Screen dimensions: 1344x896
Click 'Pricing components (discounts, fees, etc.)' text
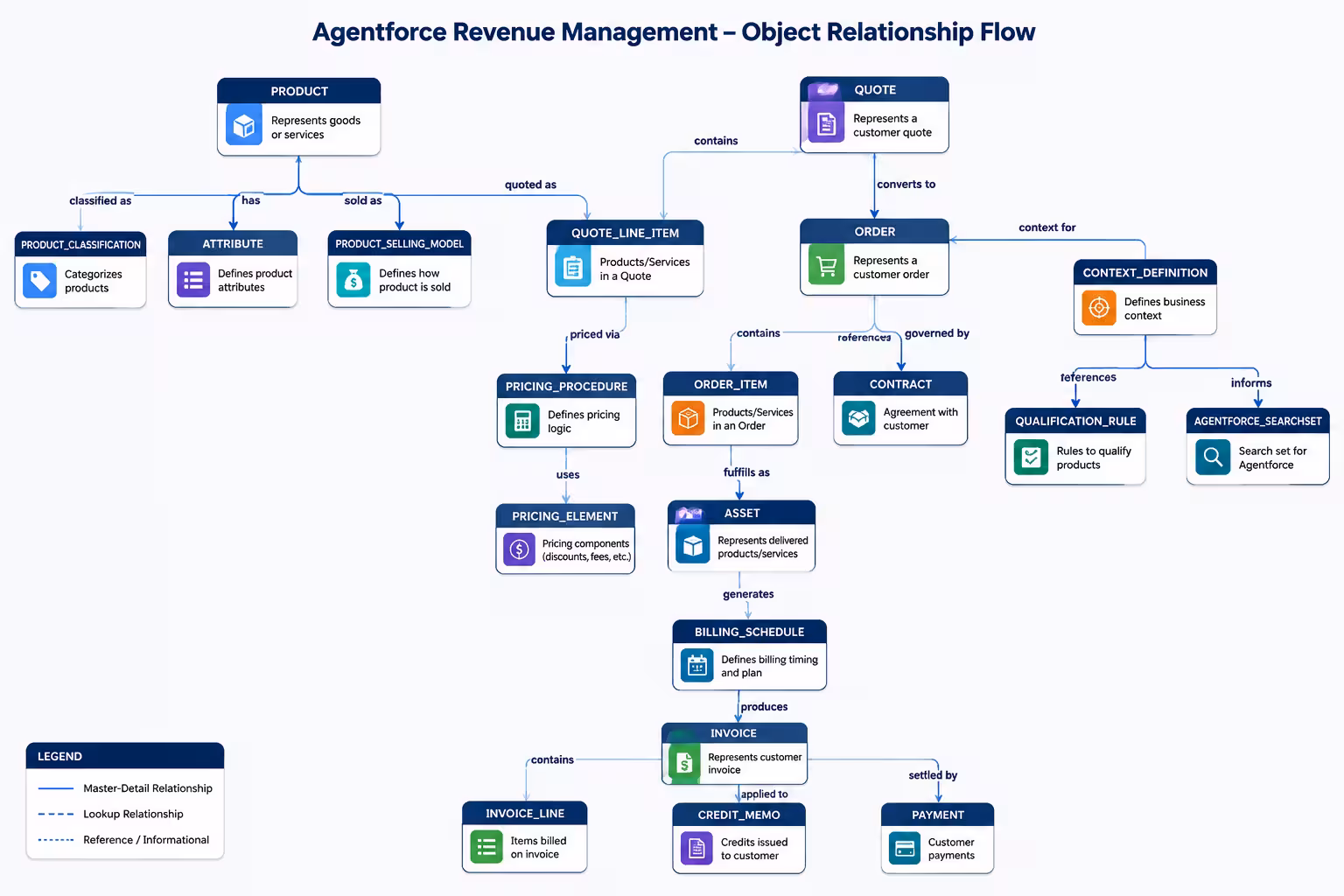coord(586,550)
